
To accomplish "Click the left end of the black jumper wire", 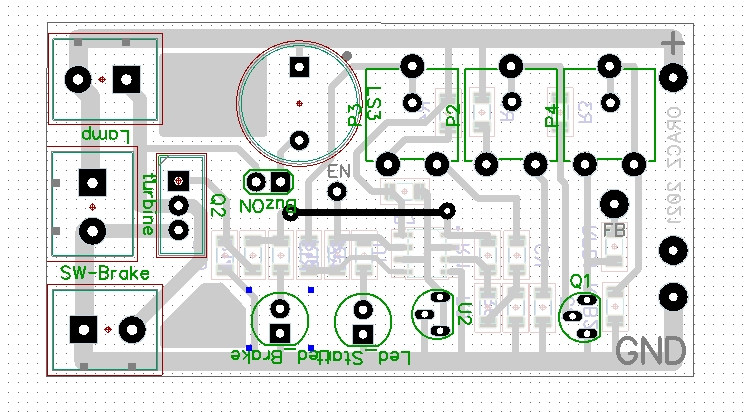I will 290,213.
